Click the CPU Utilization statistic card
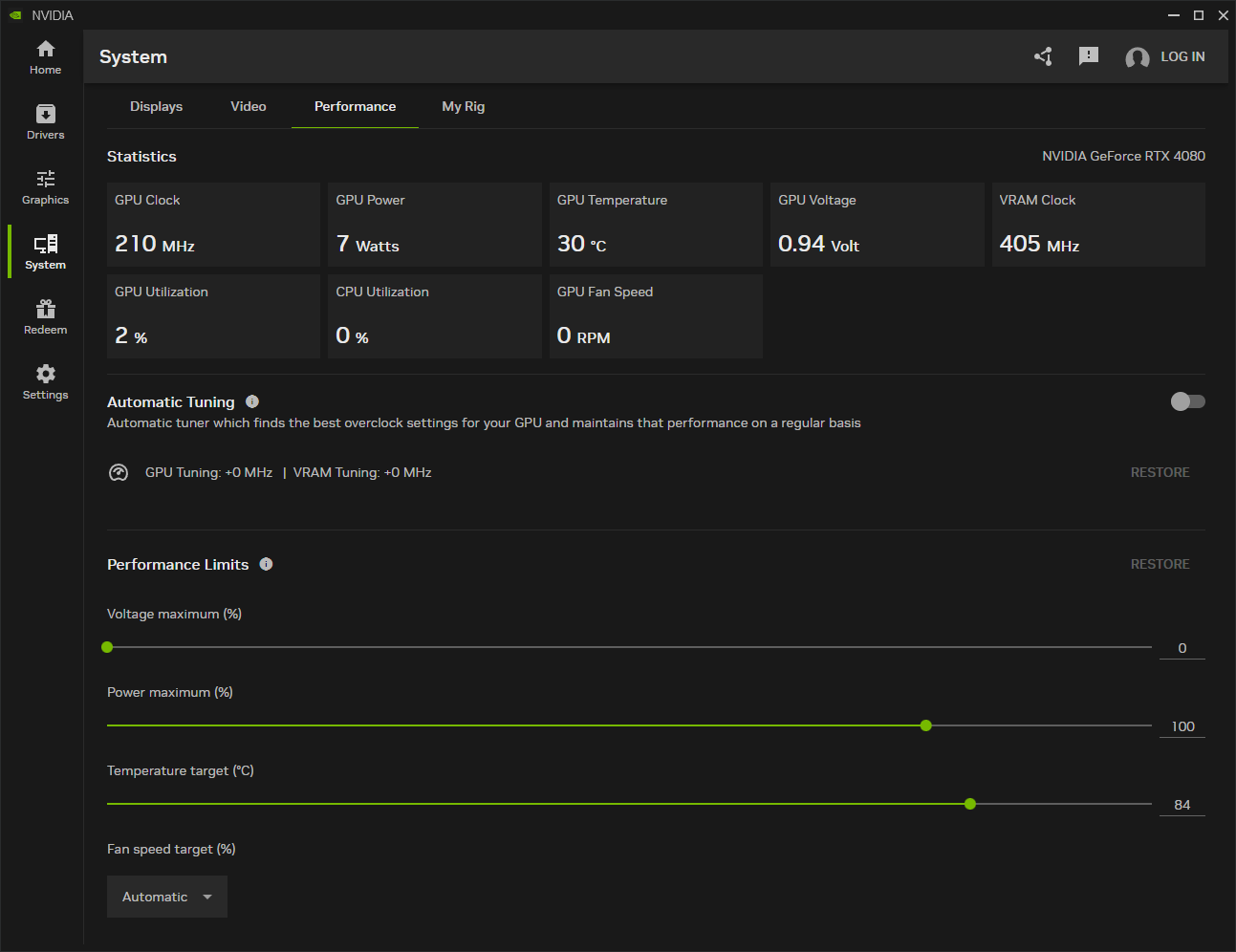 (435, 316)
